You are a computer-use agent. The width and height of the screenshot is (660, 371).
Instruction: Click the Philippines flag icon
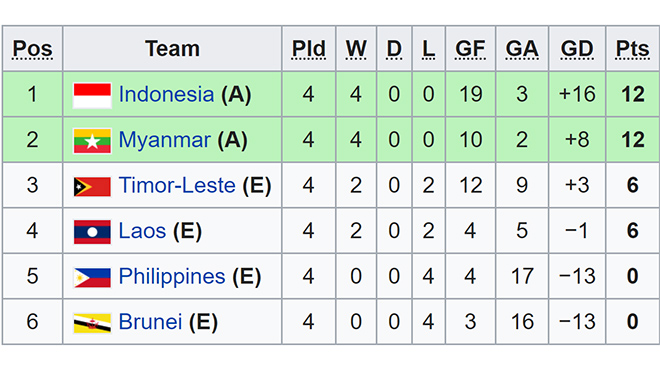92,278
